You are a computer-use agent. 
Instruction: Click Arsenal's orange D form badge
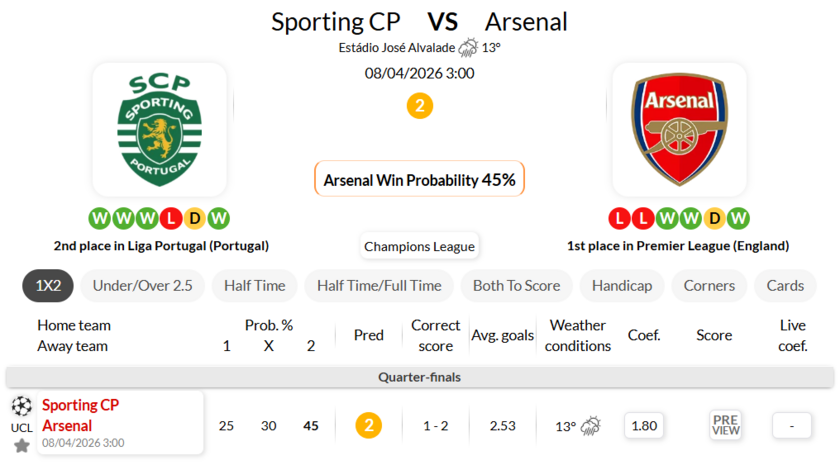[x=714, y=218]
